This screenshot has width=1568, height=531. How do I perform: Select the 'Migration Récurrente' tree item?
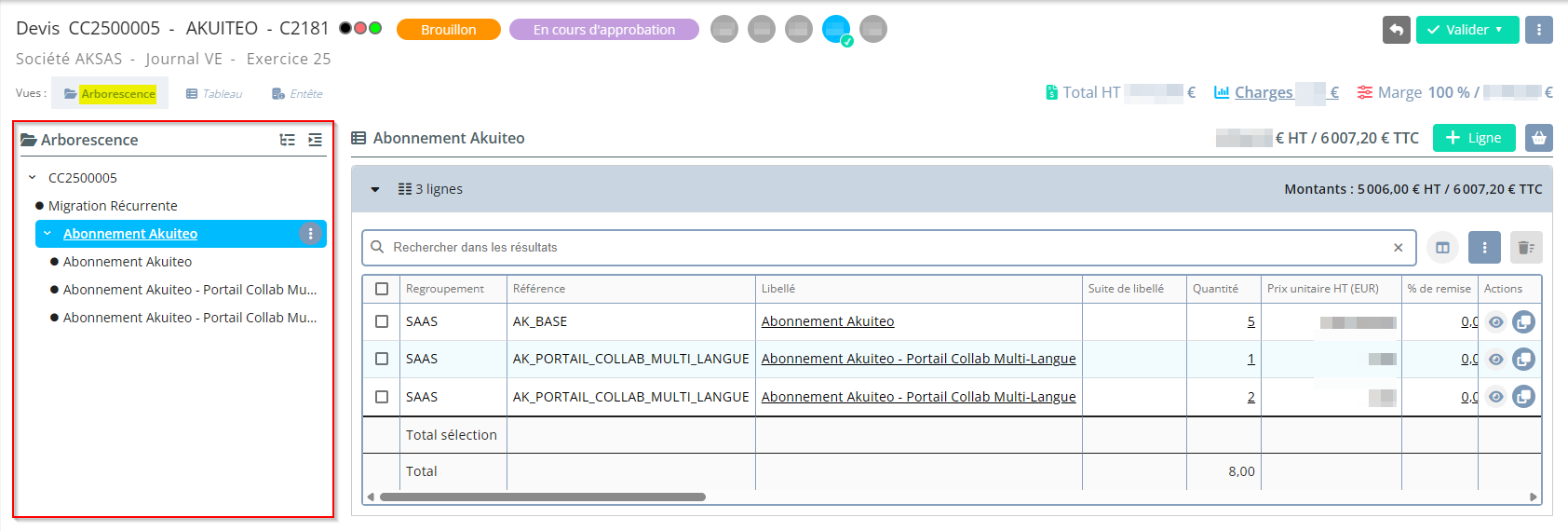[113, 206]
